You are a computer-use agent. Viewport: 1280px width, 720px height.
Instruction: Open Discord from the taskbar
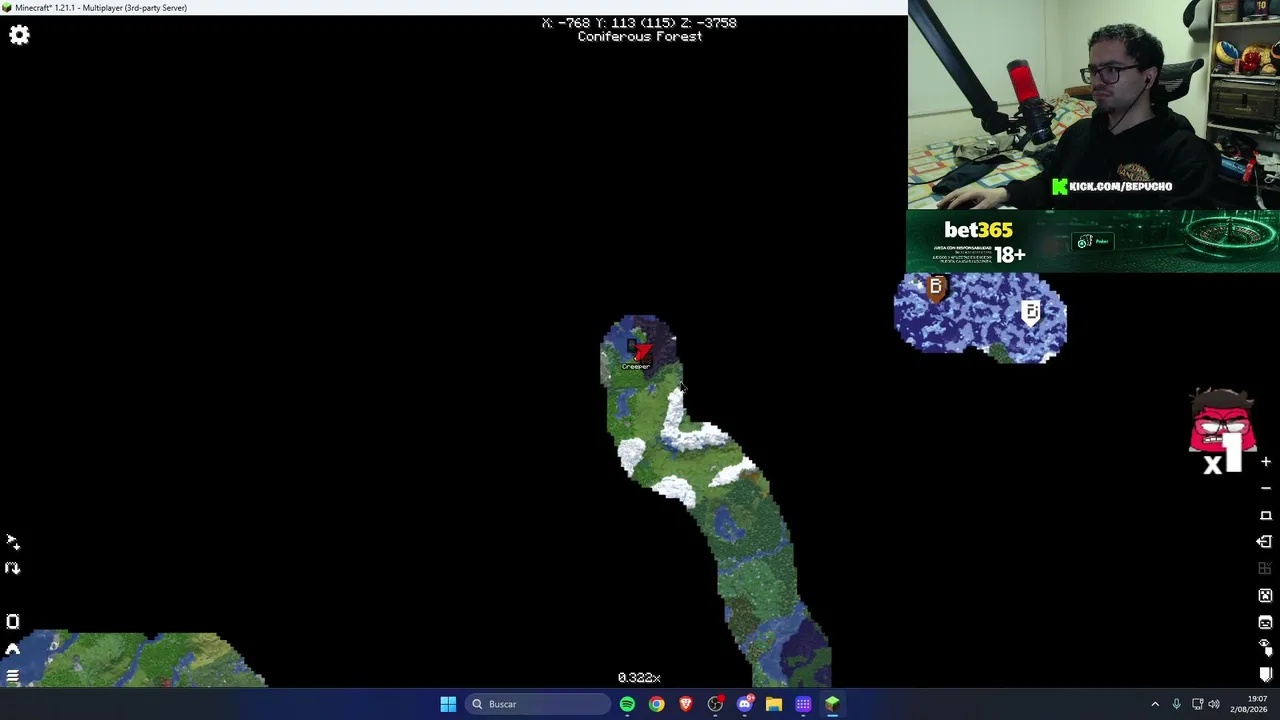click(x=744, y=704)
